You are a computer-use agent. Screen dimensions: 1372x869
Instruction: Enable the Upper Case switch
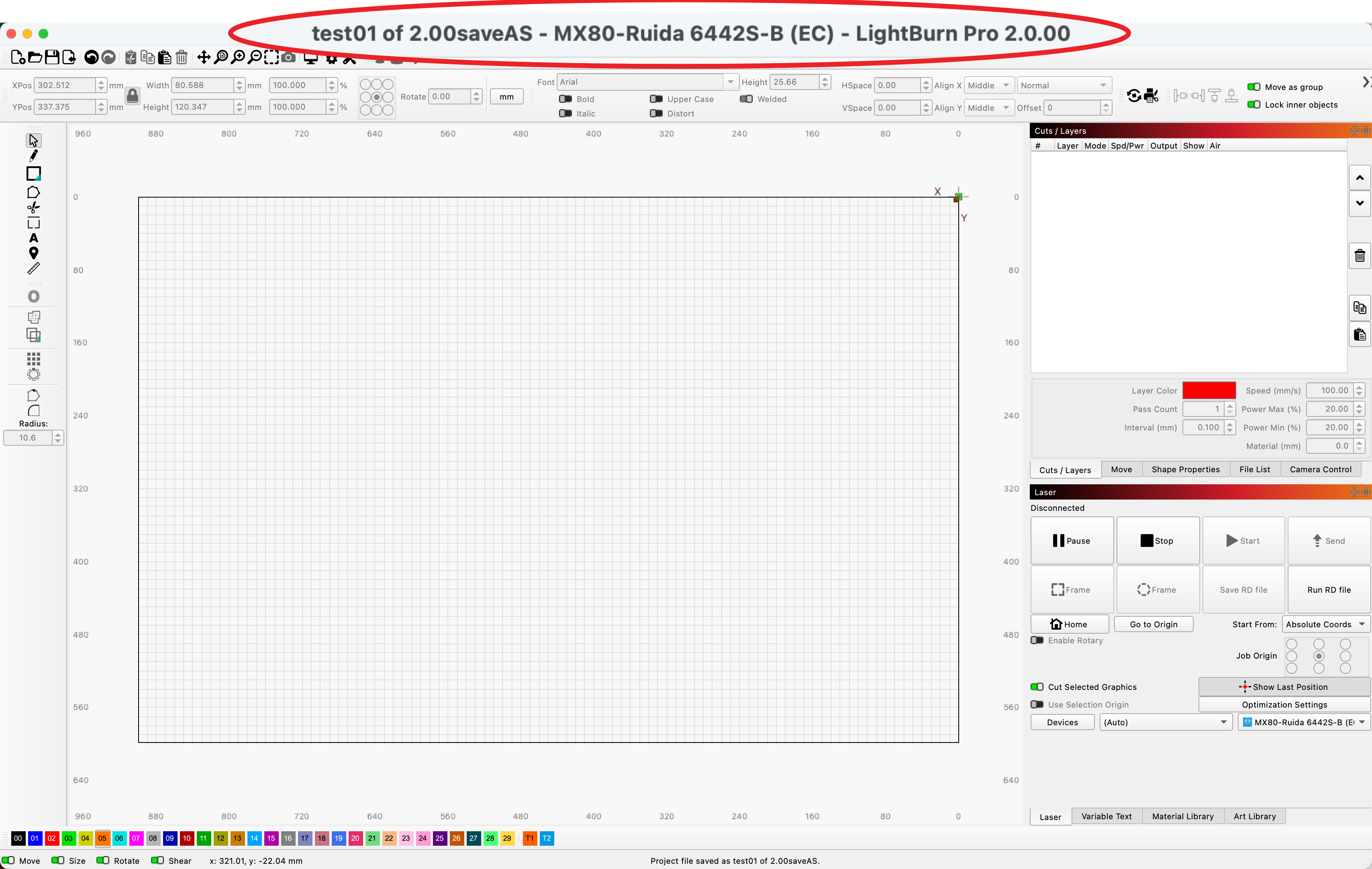point(656,99)
